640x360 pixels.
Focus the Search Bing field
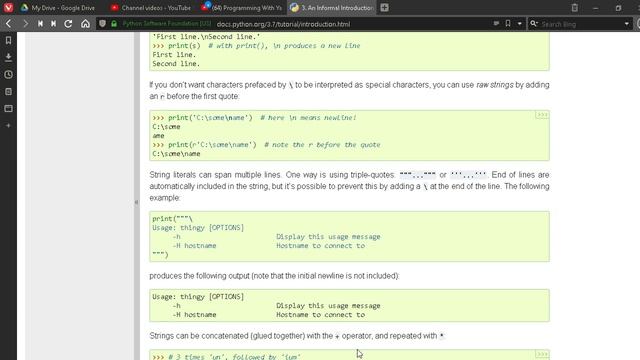coord(580,24)
